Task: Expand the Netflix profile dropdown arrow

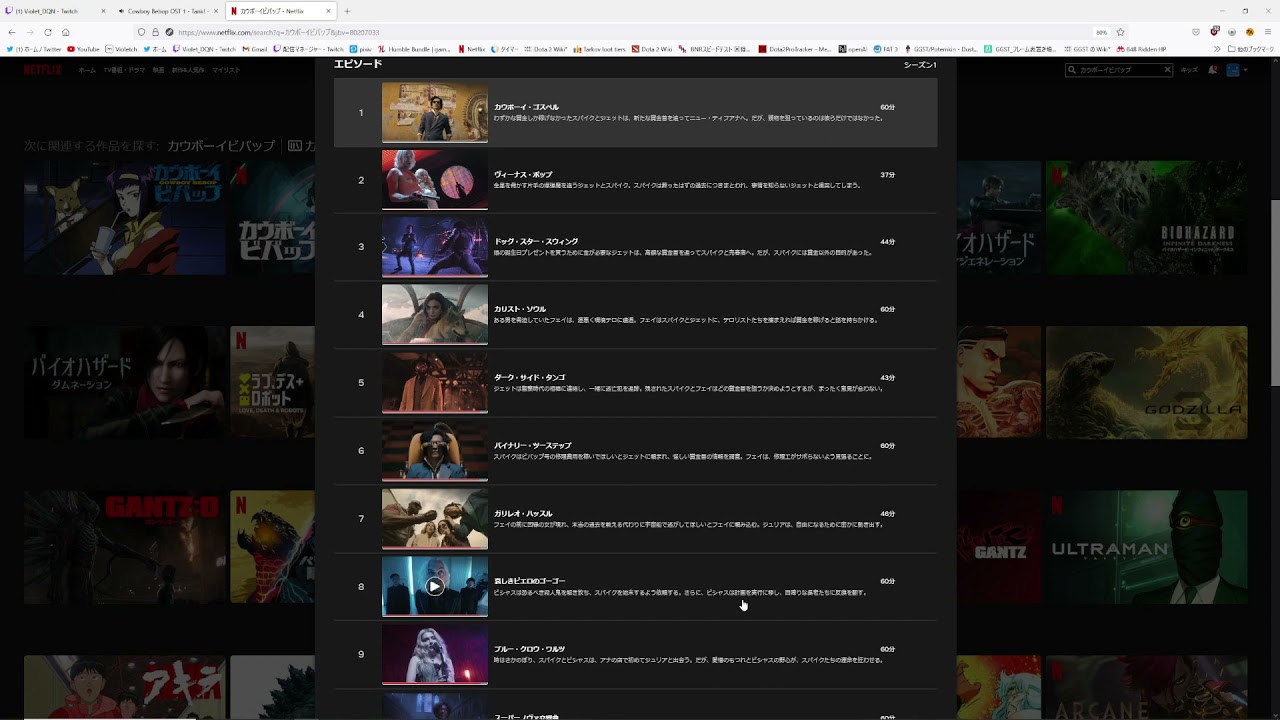Action: 1245,70
